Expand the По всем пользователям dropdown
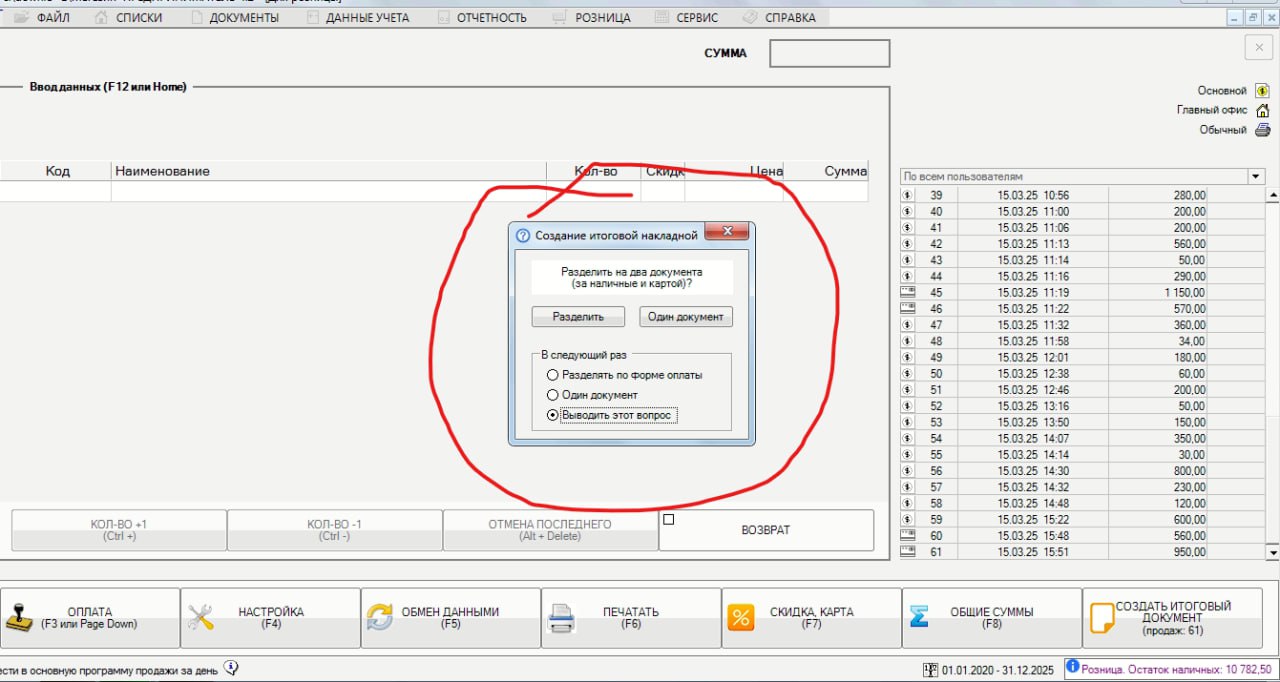The image size is (1280, 682). pos(1256,176)
